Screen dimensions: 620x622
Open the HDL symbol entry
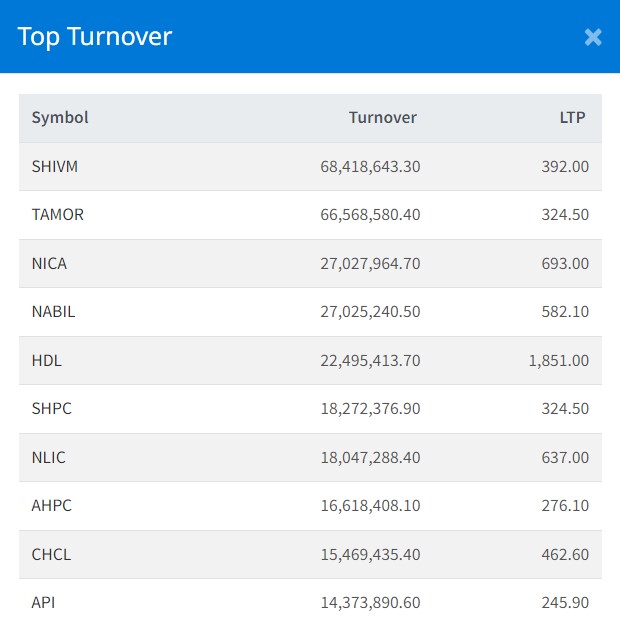pos(47,360)
